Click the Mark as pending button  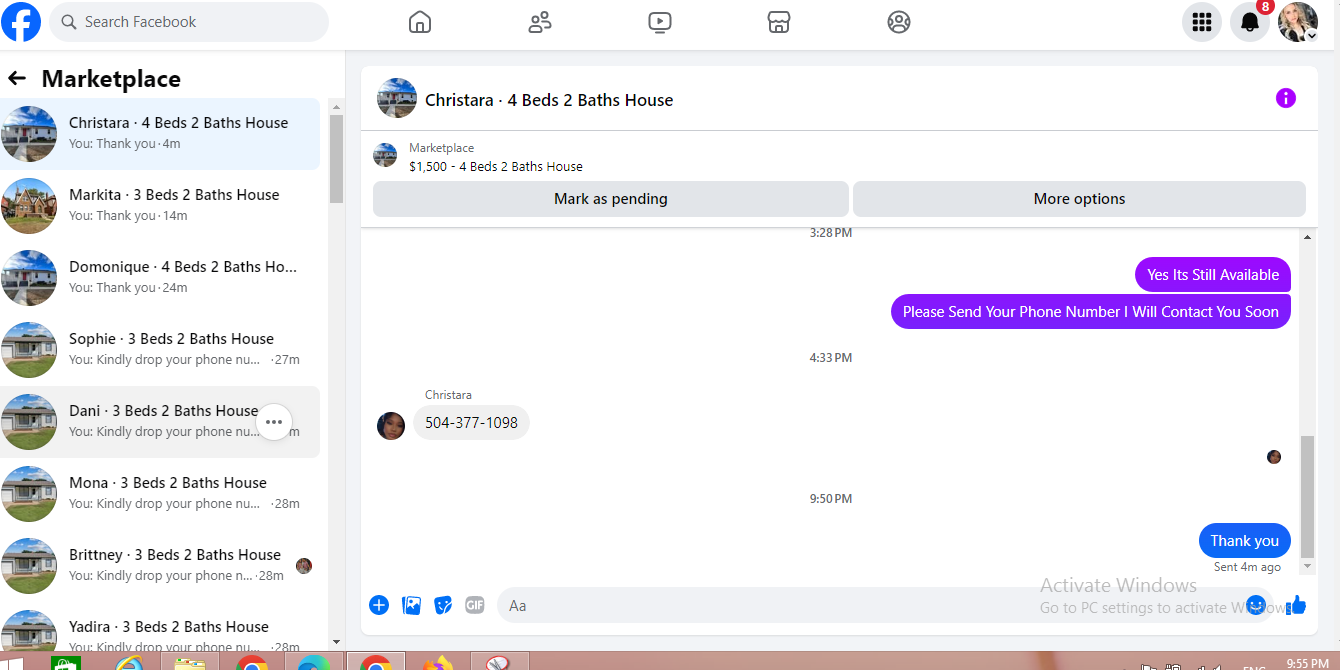click(611, 199)
